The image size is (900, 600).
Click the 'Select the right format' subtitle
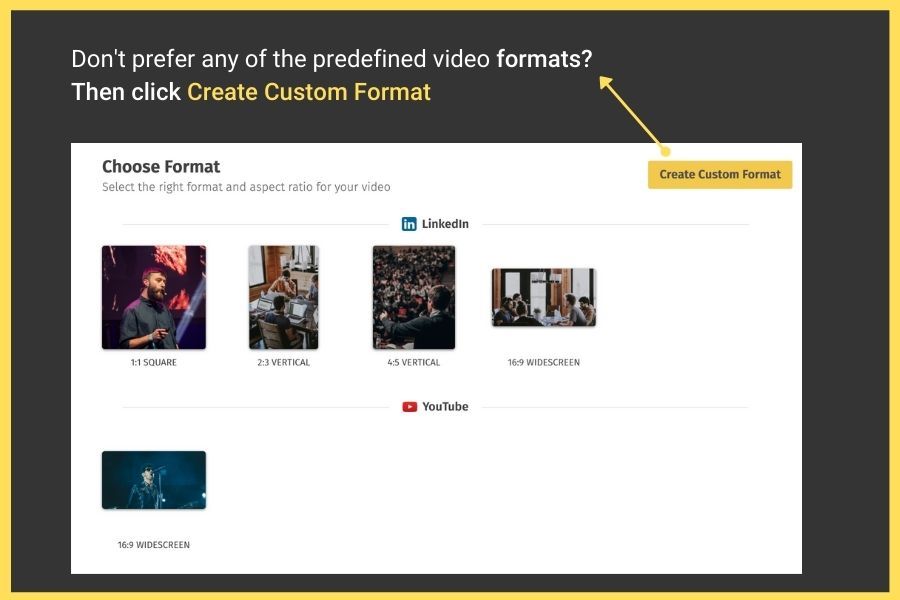tap(246, 187)
